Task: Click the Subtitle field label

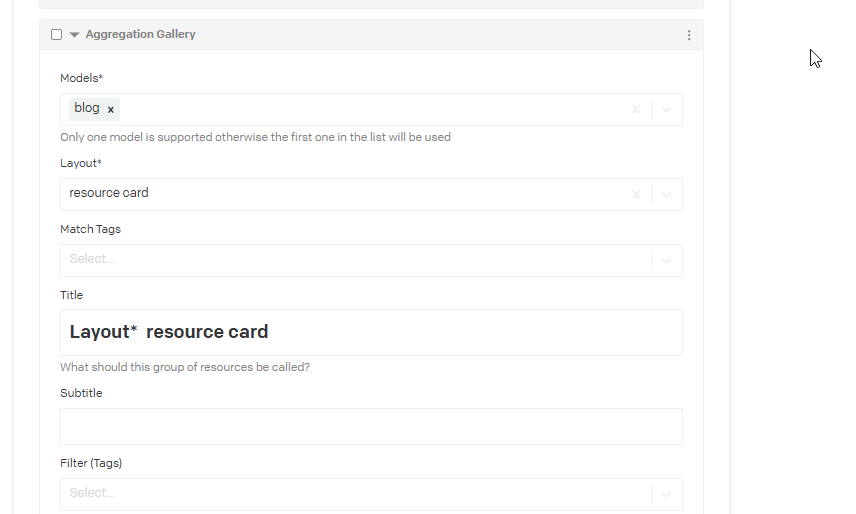Action: tap(81, 393)
